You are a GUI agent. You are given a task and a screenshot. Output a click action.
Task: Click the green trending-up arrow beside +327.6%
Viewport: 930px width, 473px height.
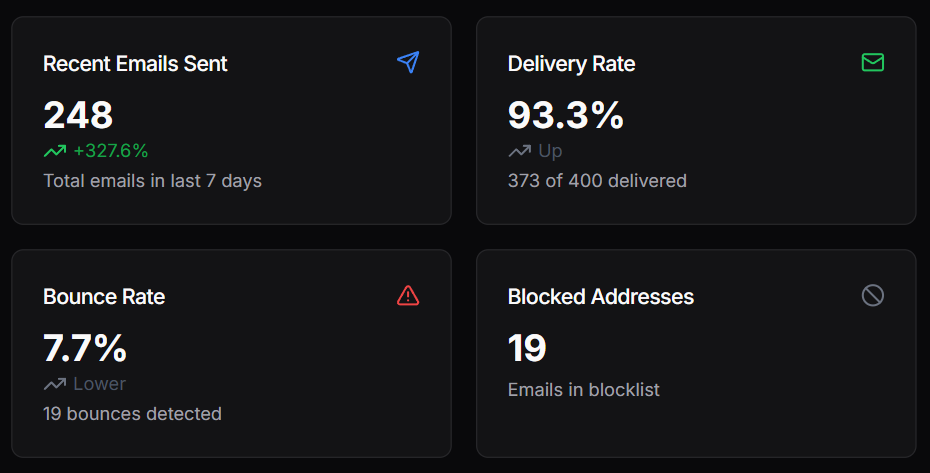[54, 152]
